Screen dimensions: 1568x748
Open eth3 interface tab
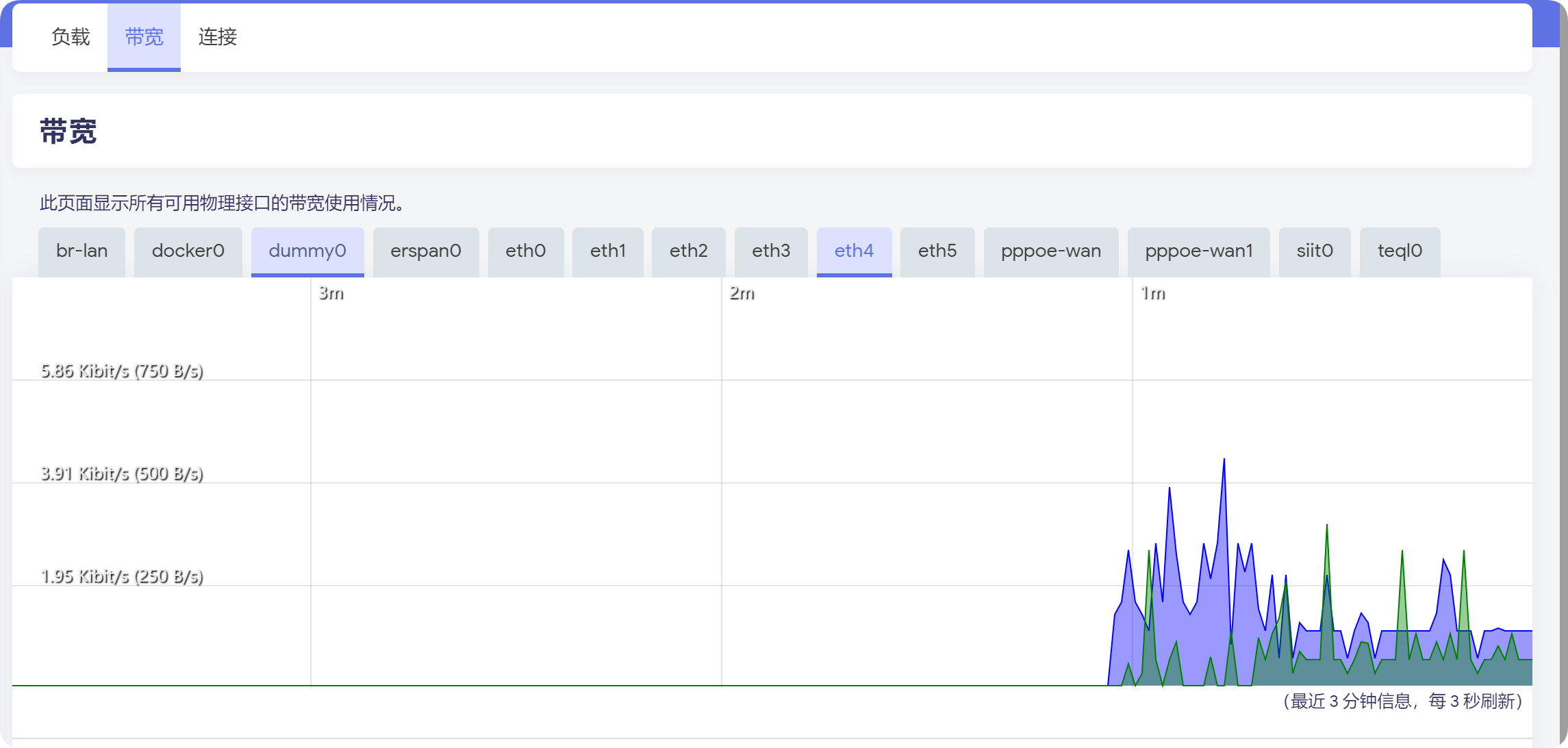coord(771,251)
